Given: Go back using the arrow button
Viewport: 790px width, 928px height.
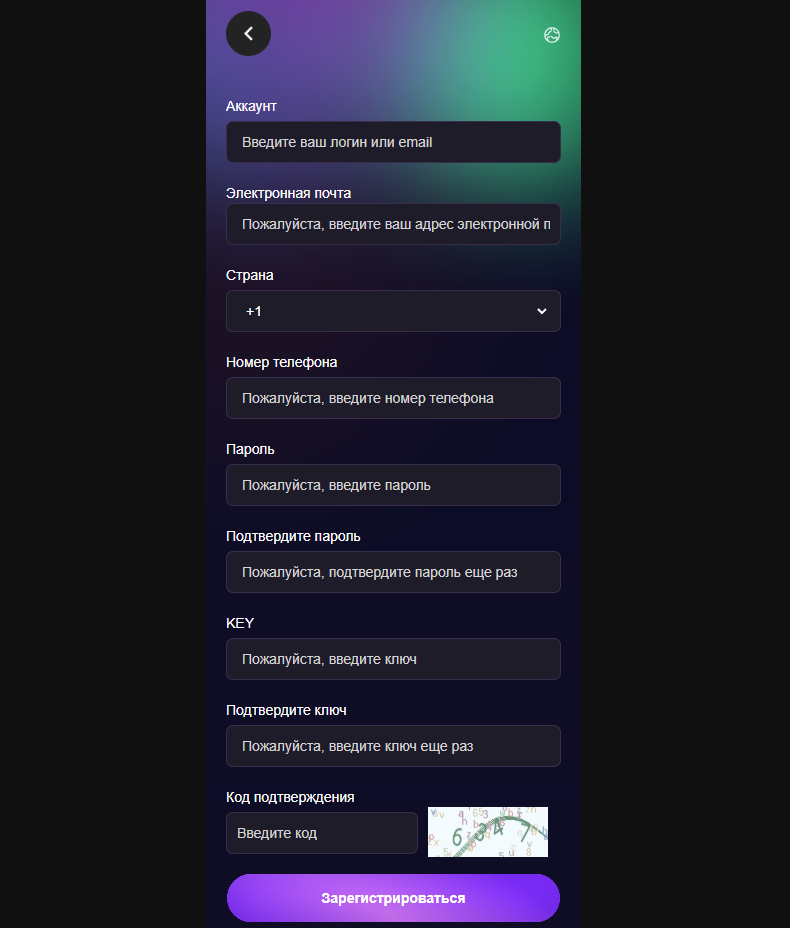Looking at the screenshot, I should (x=248, y=34).
